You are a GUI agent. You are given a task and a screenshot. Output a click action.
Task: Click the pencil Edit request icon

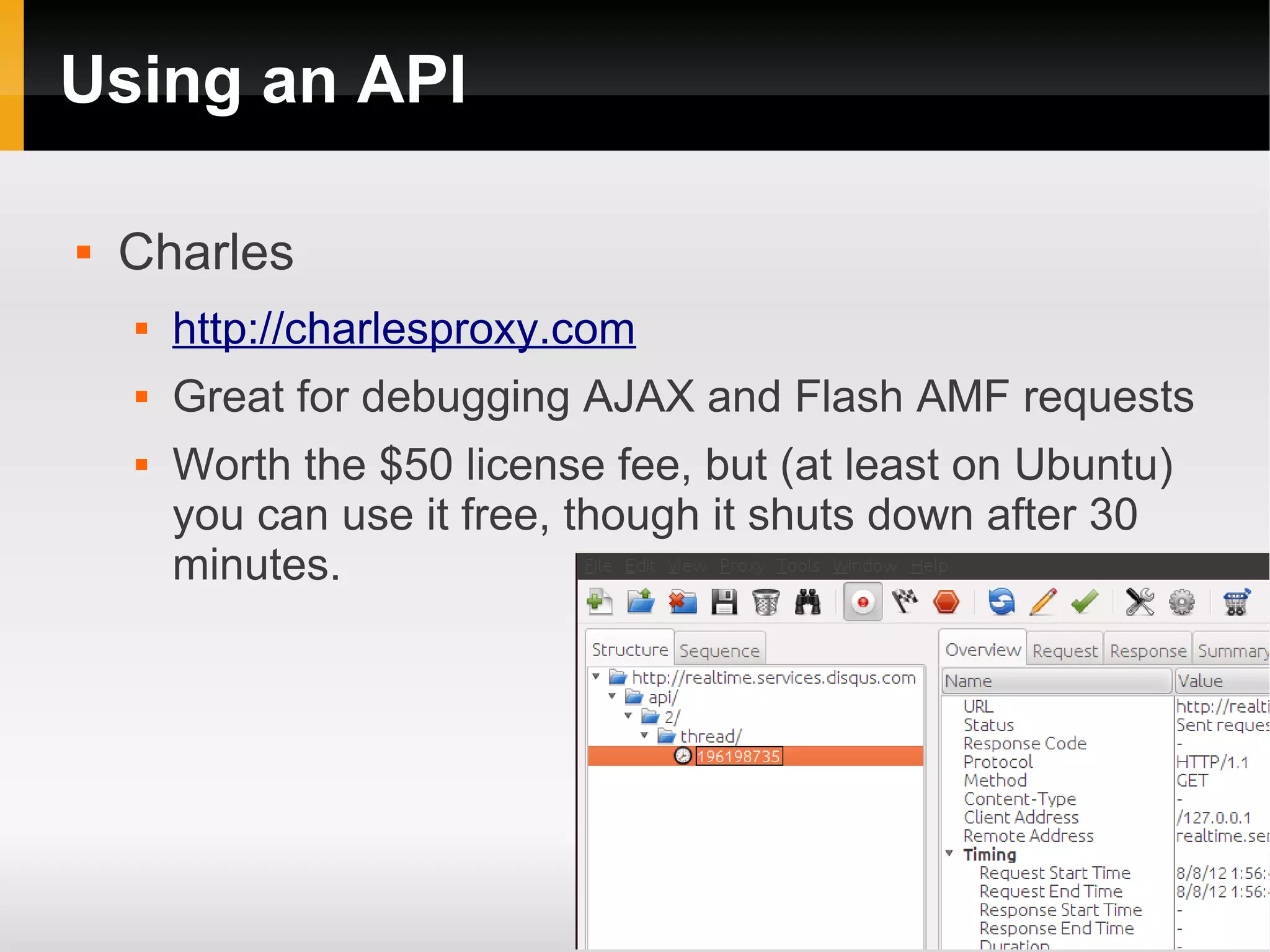pos(1043,602)
